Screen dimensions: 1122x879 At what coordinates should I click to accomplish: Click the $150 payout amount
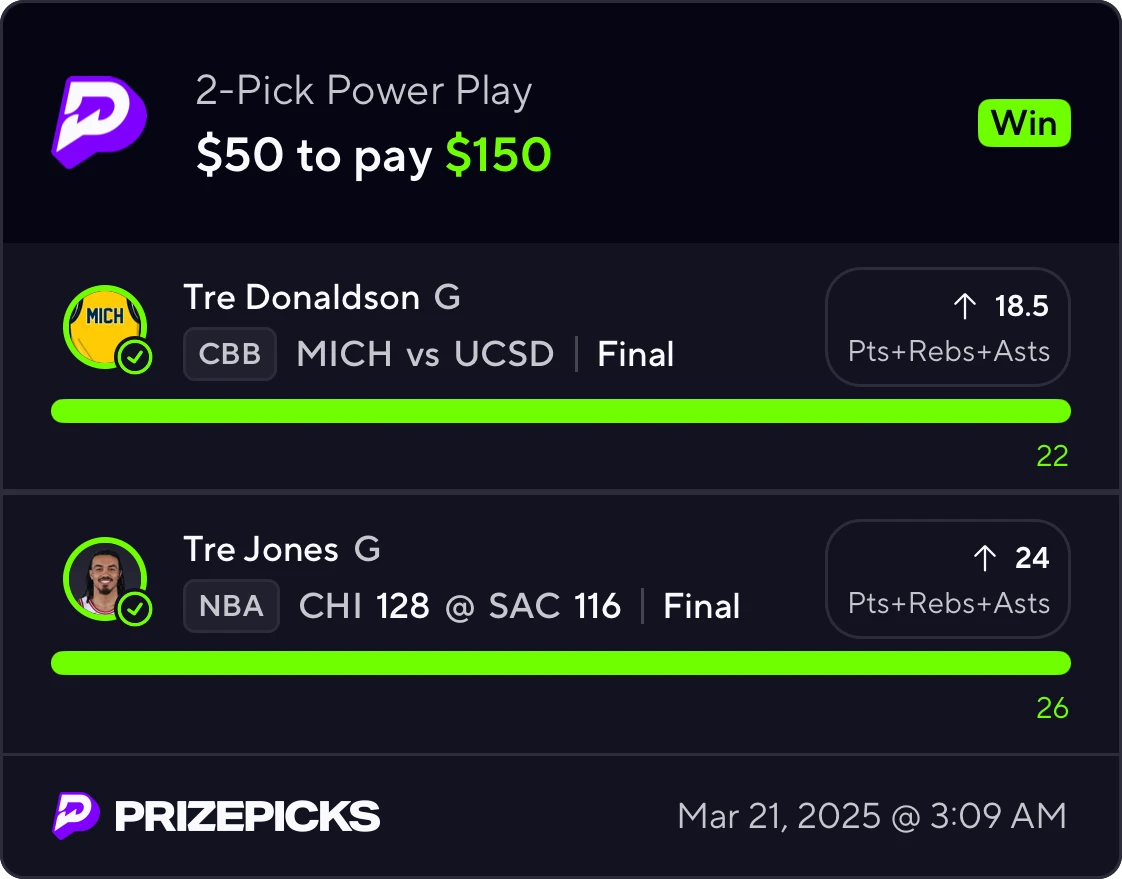coord(498,155)
